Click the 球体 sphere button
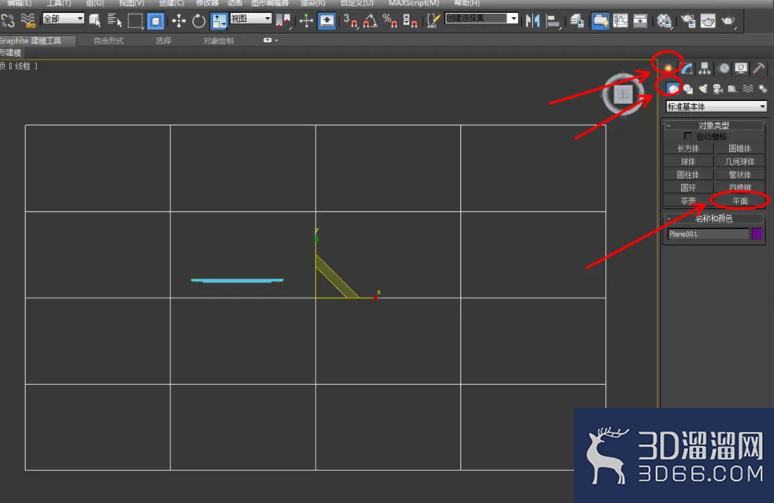The image size is (774, 503). click(x=688, y=161)
